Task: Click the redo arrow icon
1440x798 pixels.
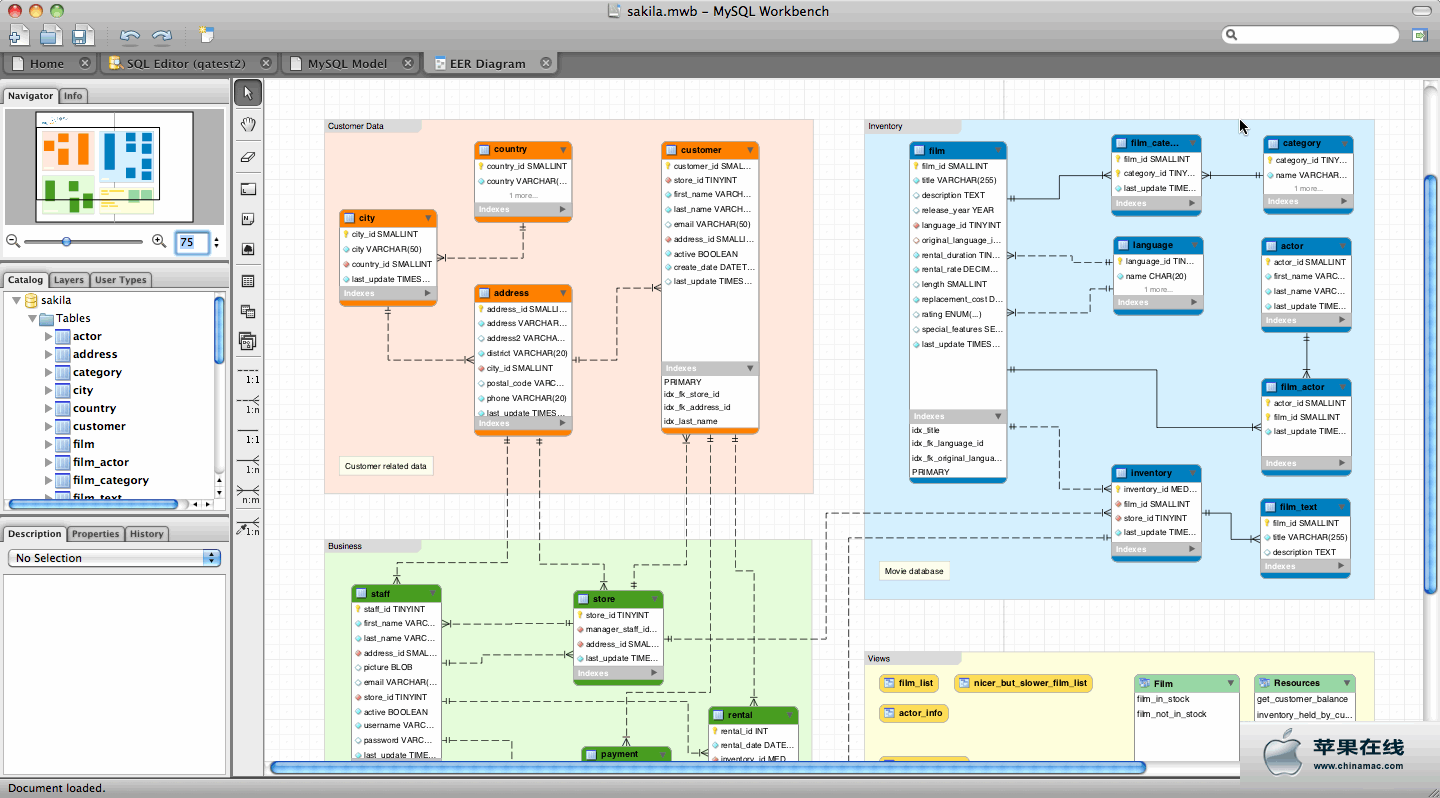Action: click(161, 36)
